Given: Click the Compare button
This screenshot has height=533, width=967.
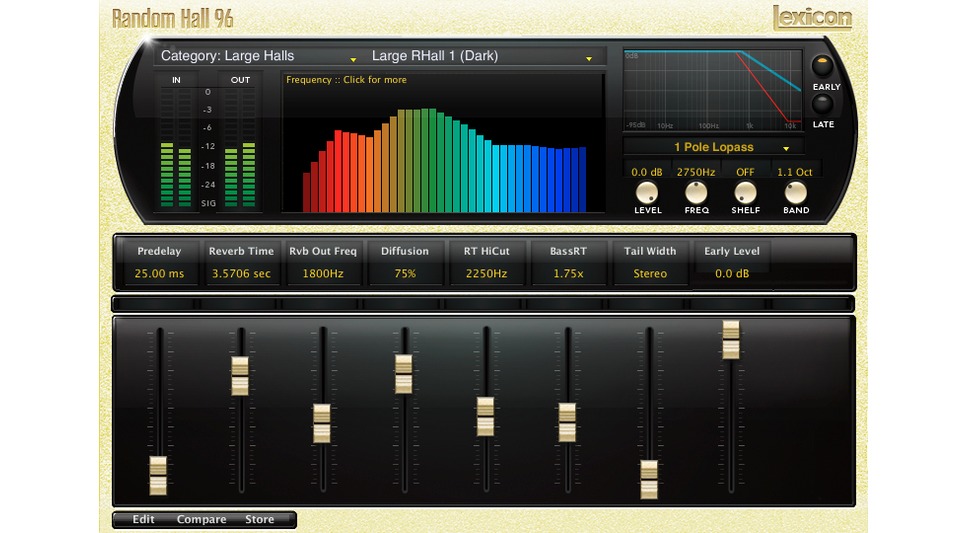Looking at the screenshot, I should [201, 519].
